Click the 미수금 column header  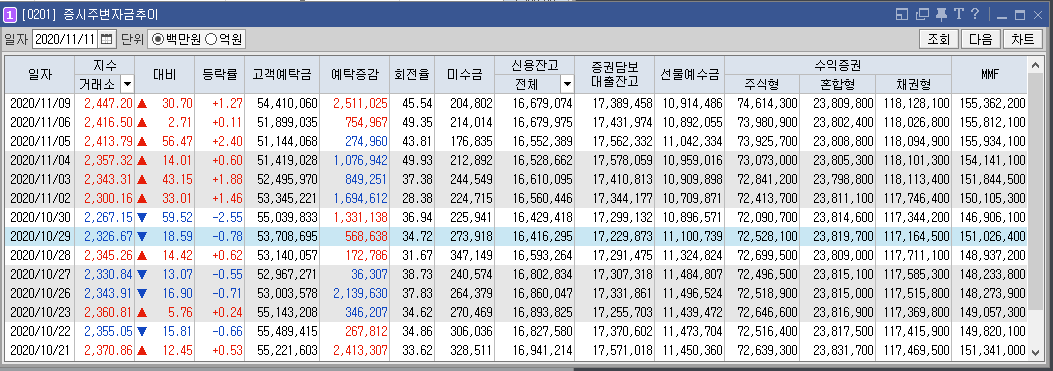[x=465, y=75]
